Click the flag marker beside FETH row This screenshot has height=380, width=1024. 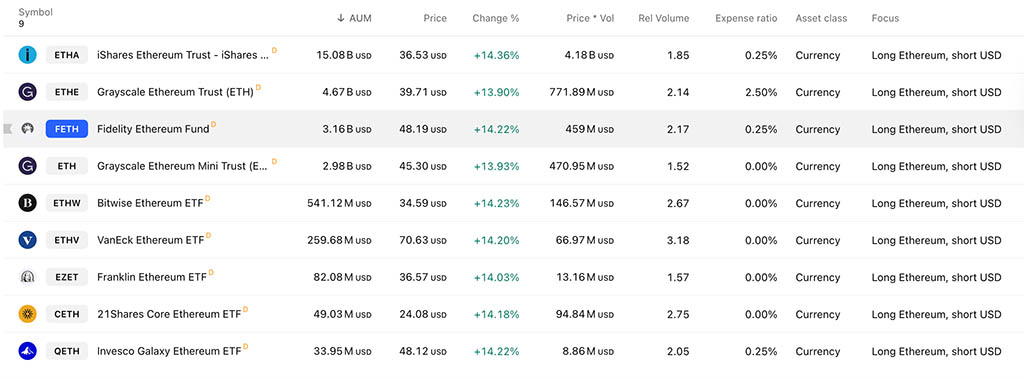[x=7, y=129]
